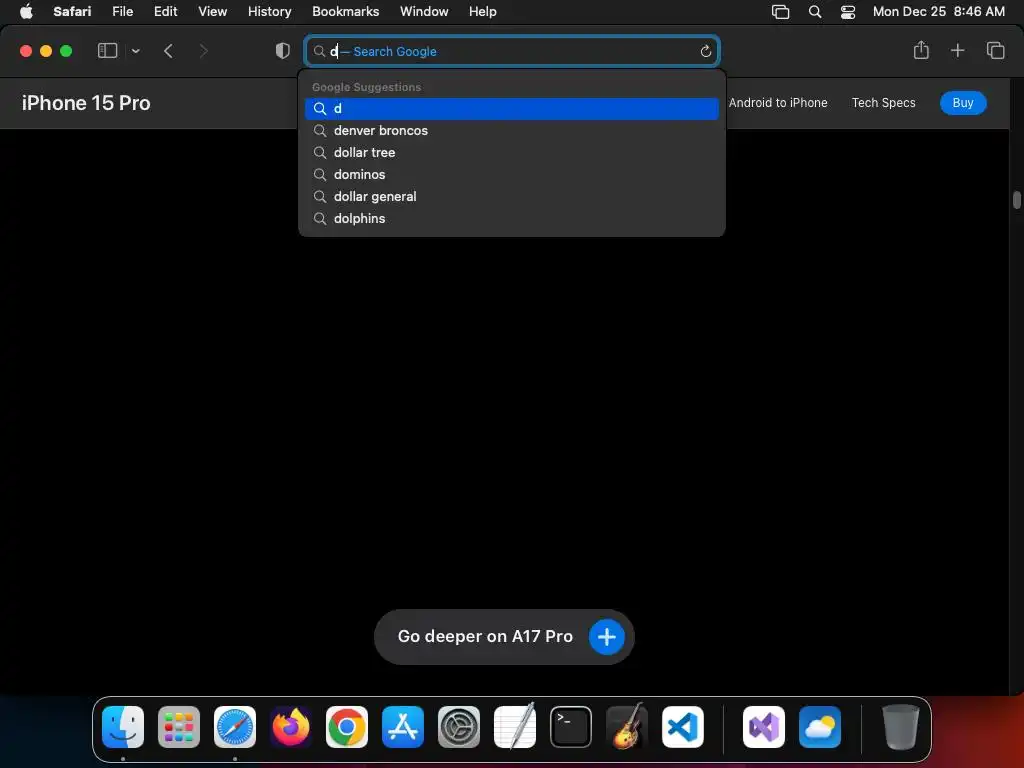
Task: Choose the 'denver broncos' suggestion
Action: (512, 131)
